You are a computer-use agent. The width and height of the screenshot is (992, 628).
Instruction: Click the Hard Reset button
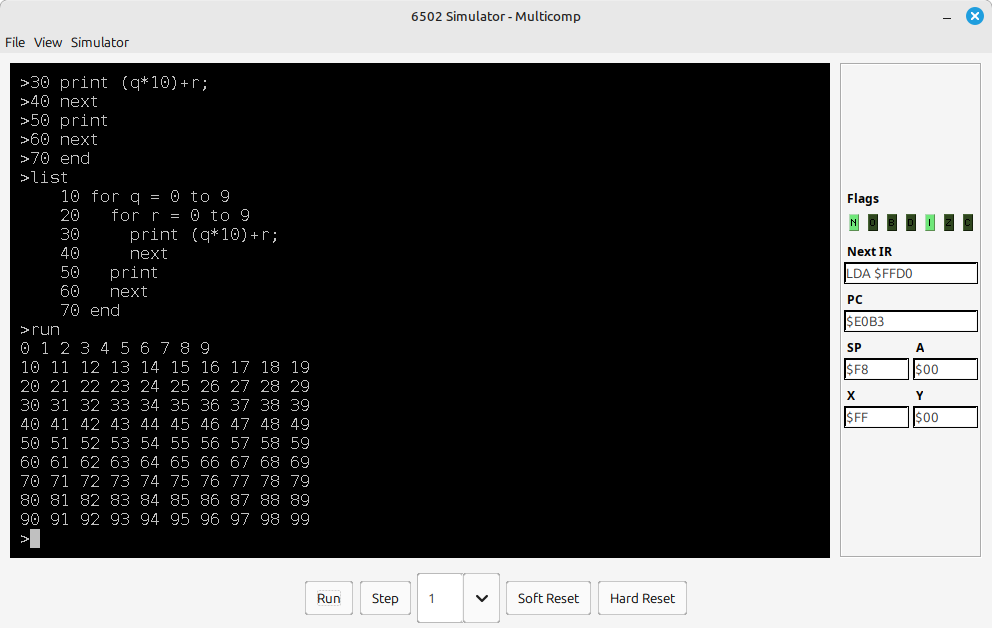tap(642, 598)
